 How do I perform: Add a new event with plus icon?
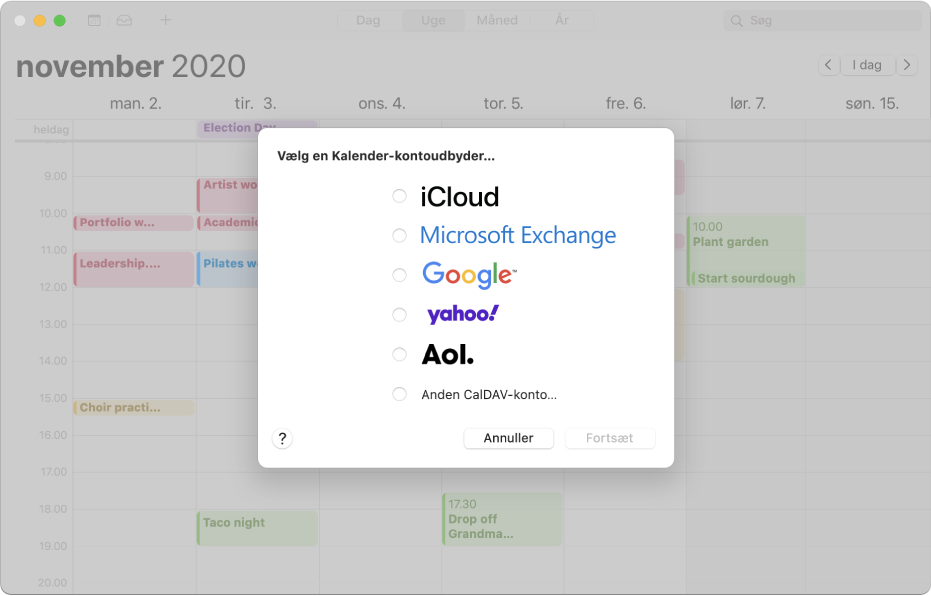point(166,20)
